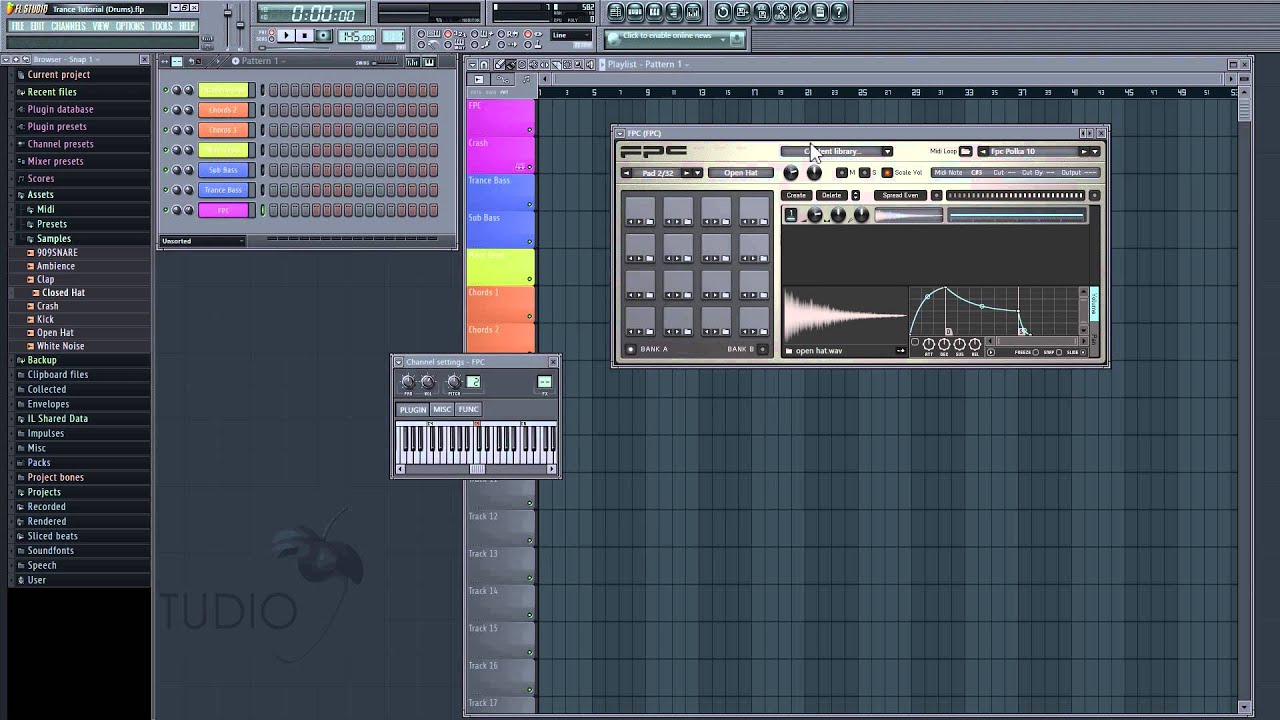
Task: Click the Delete layer button in FPC
Action: pos(831,195)
